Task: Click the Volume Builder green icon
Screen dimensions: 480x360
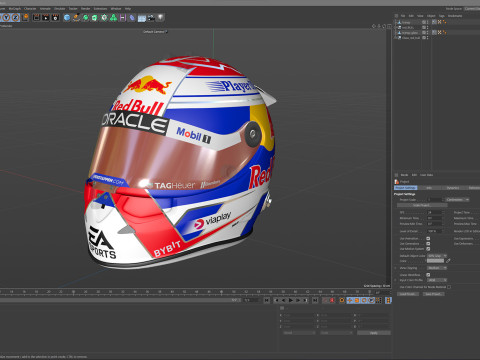Action: click(113, 17)
